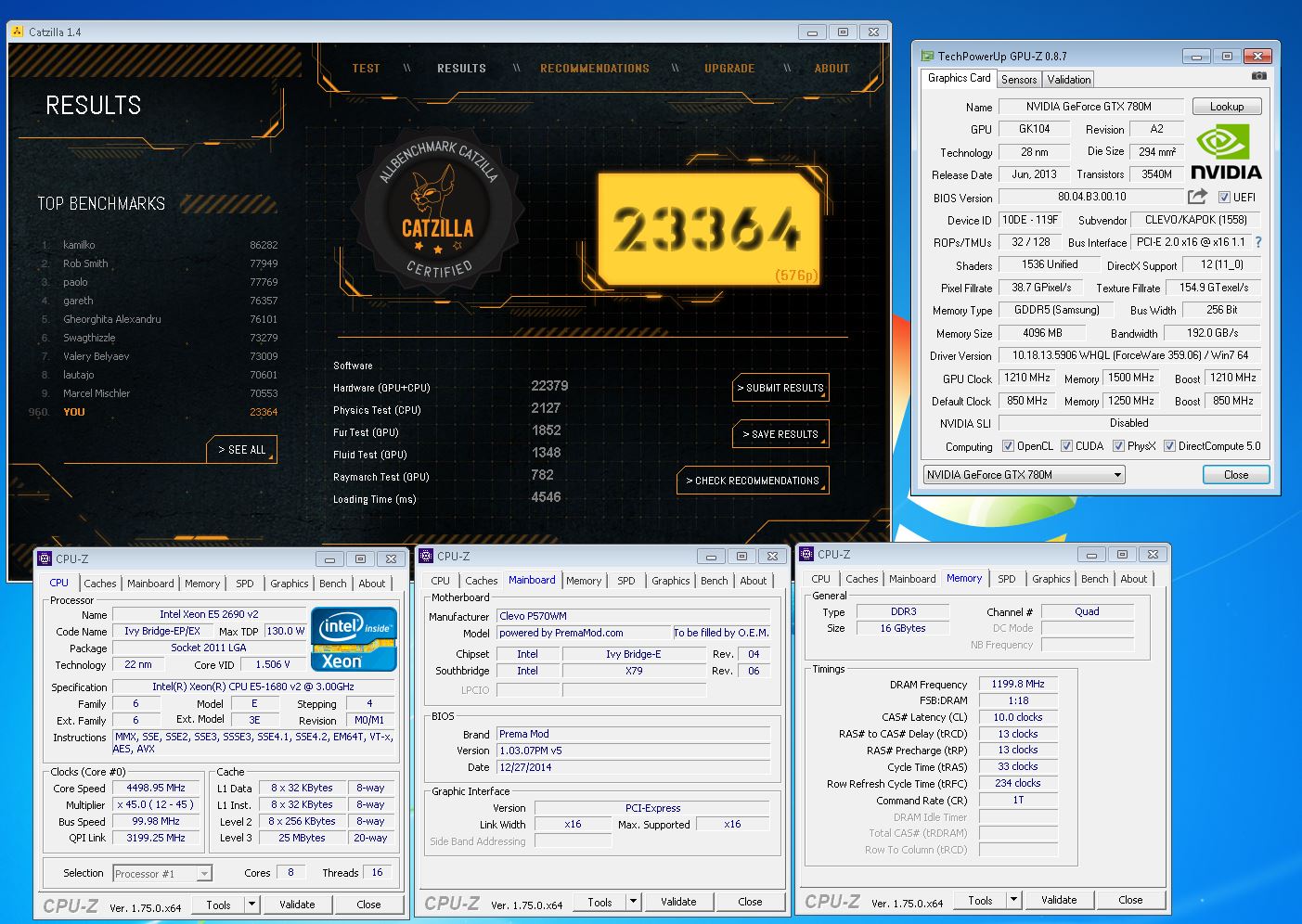1302x924 pixels.
Task: Open the RESULTS tab in Catzilla
Action: tap(461, 68)
